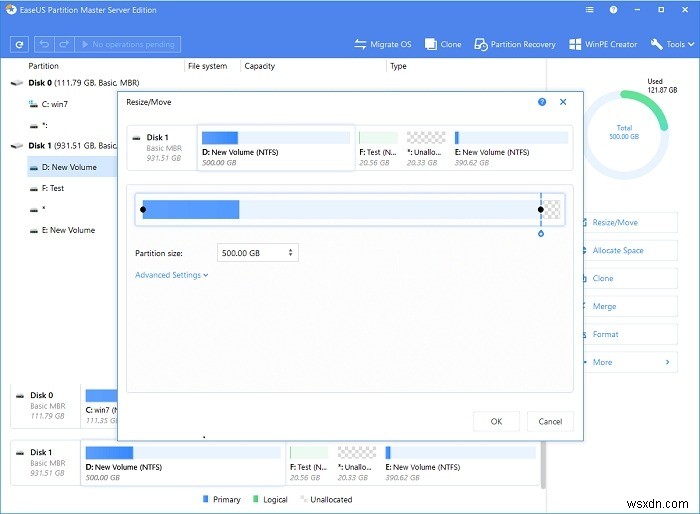The width and height of the screenshot is (700, 514).
Task: Select the * unallocated row under Disk 1
Action: point(38,209)
